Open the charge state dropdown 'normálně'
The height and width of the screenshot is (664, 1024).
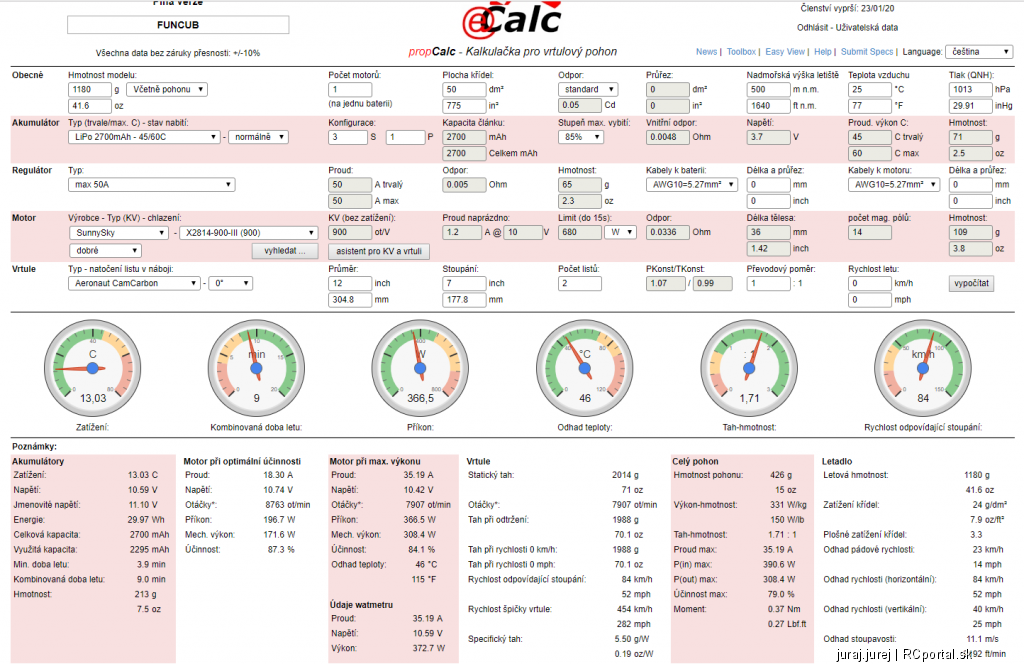point(259,137)
